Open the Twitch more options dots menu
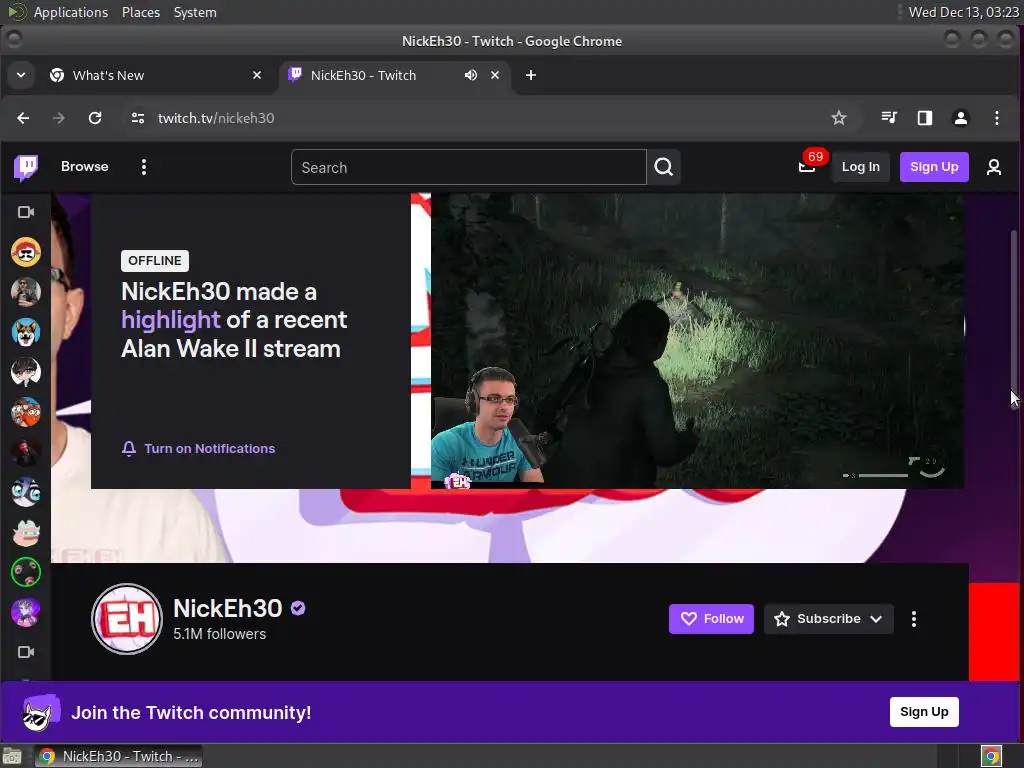Screen dimensions: 1024x768 (144, 167)
